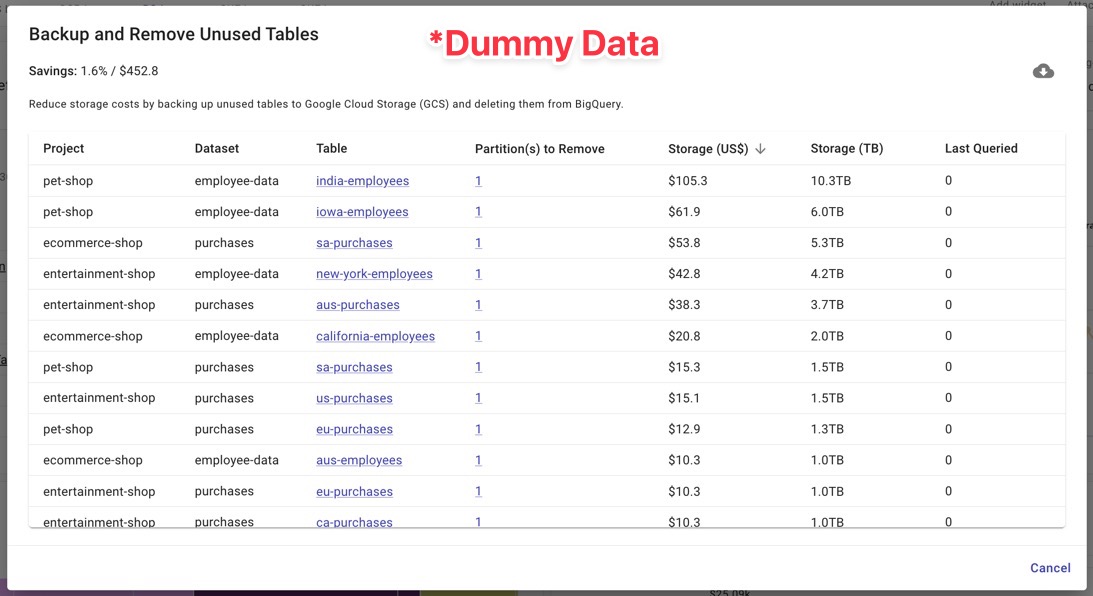Click pet-shop project in india-employees row
The width and height of the screenshot is (1093, 596).
[x=68, y=181]
